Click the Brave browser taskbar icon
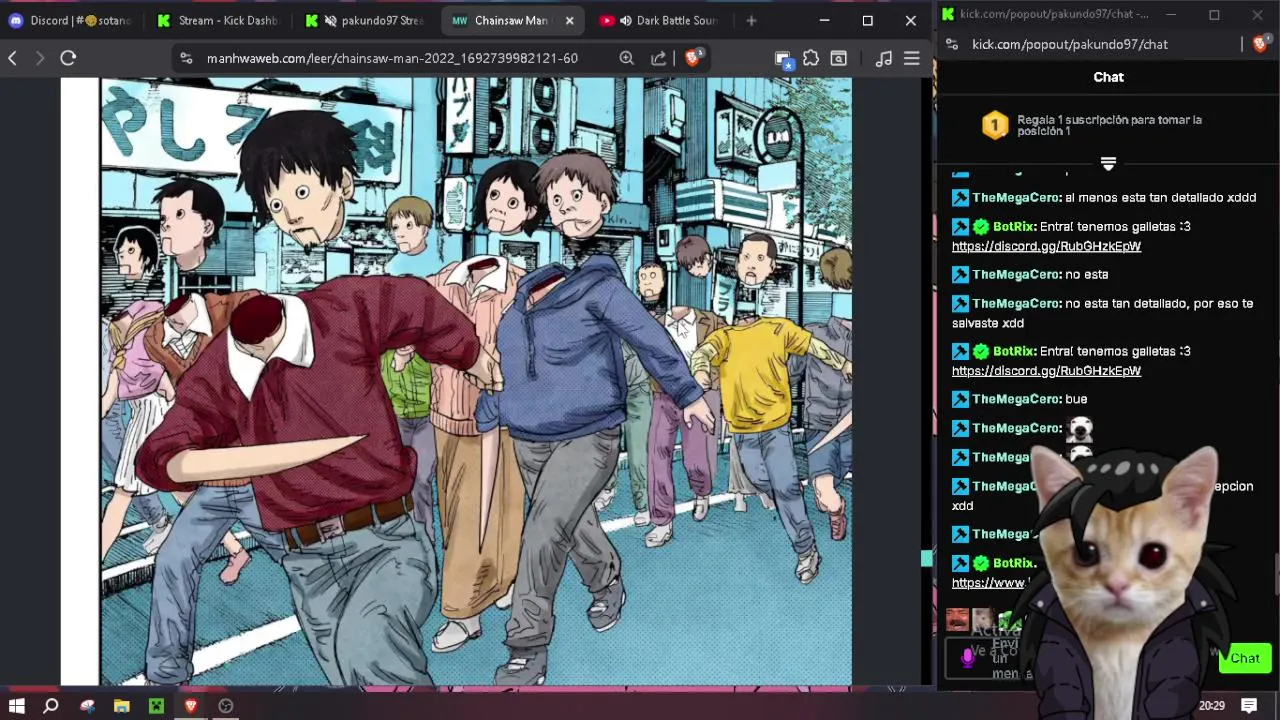The height and width of the screenshot is (720, 1280). pos(191,705)
